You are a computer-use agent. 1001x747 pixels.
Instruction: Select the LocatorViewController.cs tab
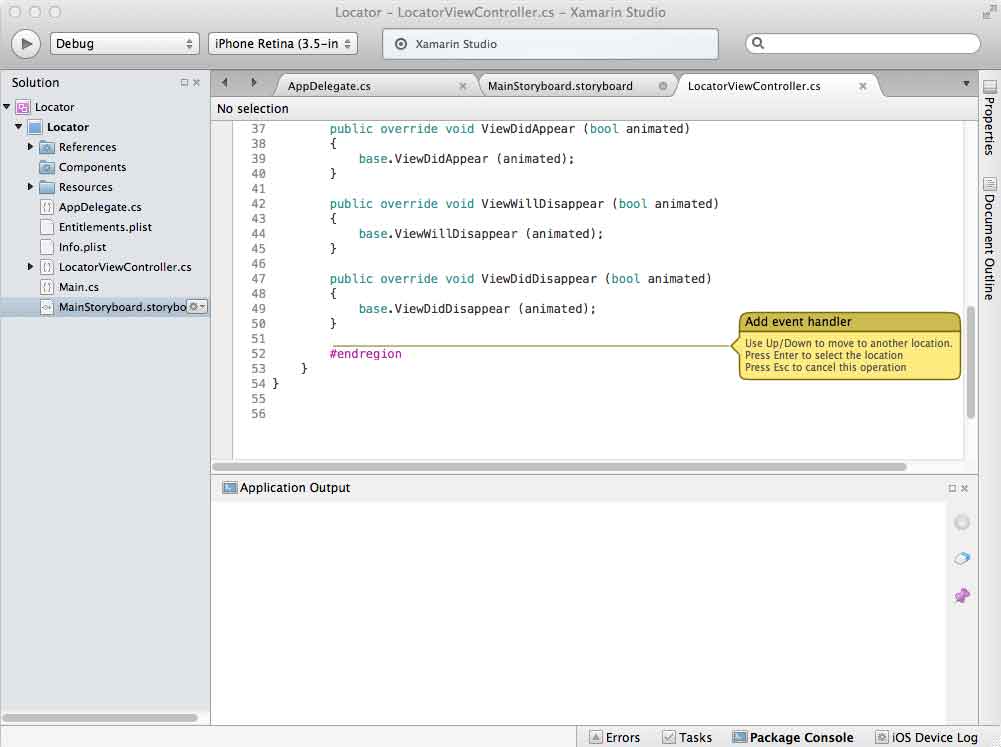point(754,86)
